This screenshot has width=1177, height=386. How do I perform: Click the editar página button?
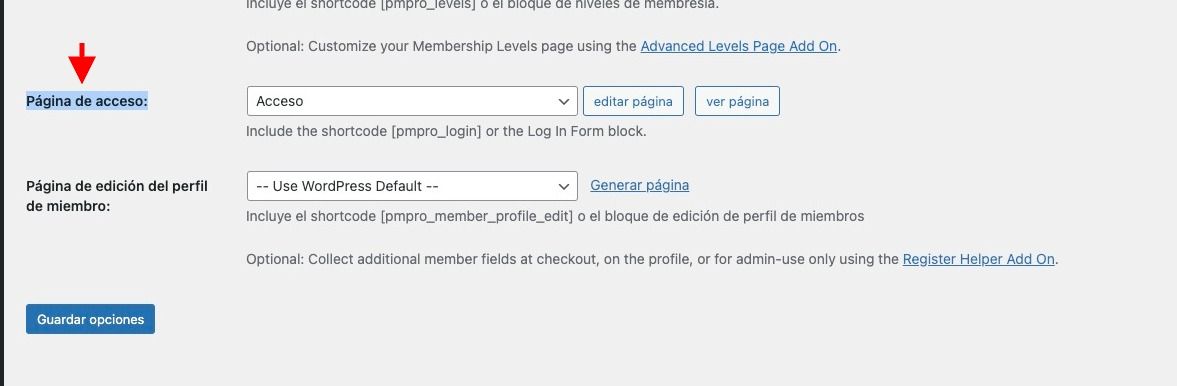(x=633, y=101)
